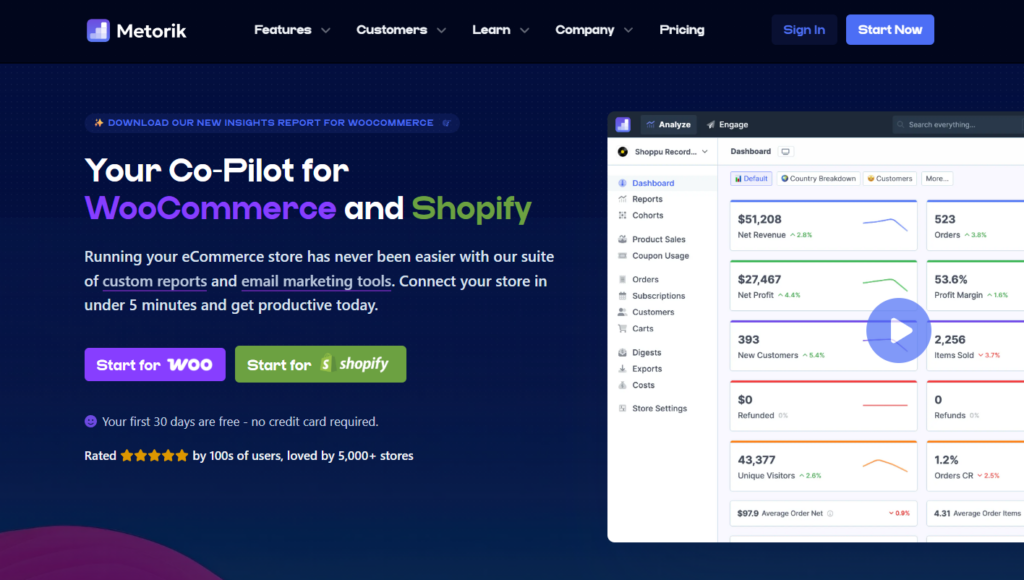Click the Metorik logo icon
This screenshot has height=580, width=1024.
point(98,30)
